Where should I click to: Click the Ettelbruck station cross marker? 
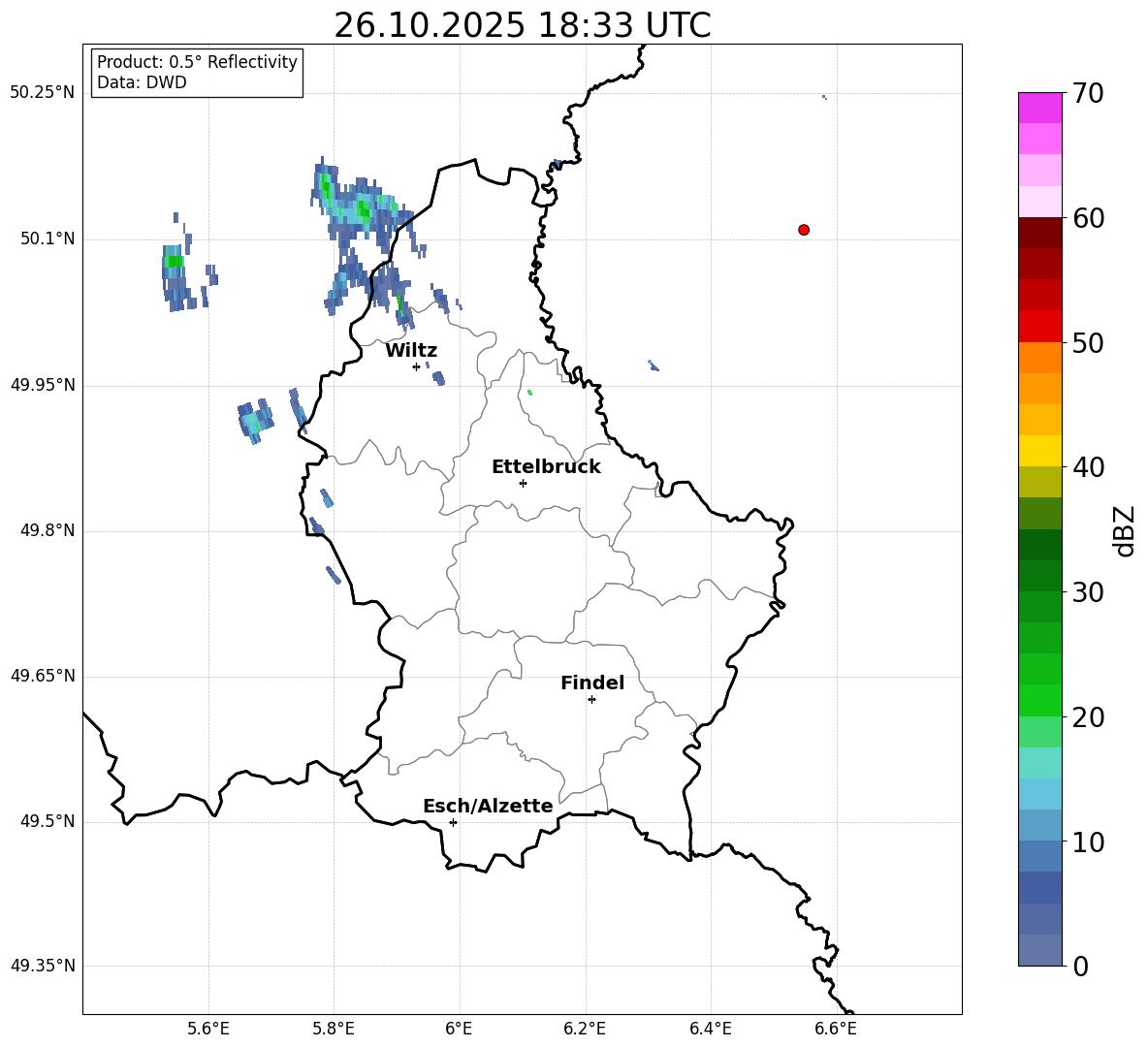pyautogui.click(x=523, y=483)
